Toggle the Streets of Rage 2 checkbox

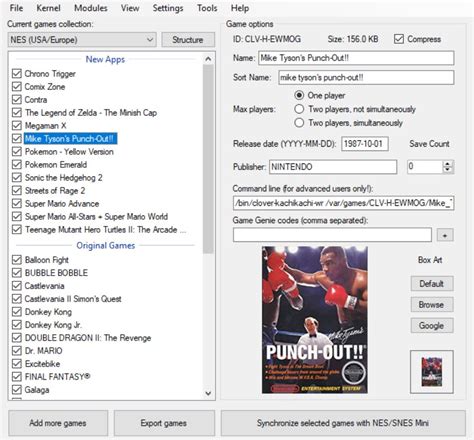[17, 190]
